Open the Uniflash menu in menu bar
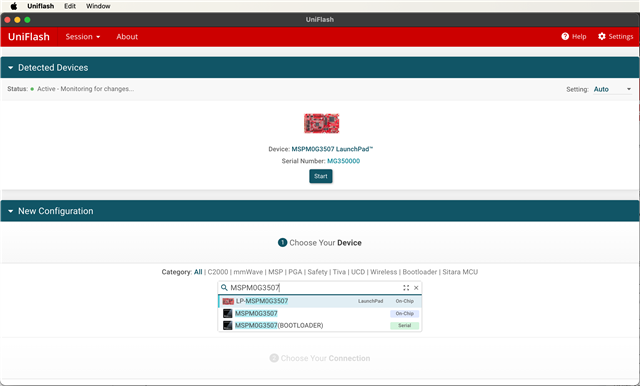 40,6
